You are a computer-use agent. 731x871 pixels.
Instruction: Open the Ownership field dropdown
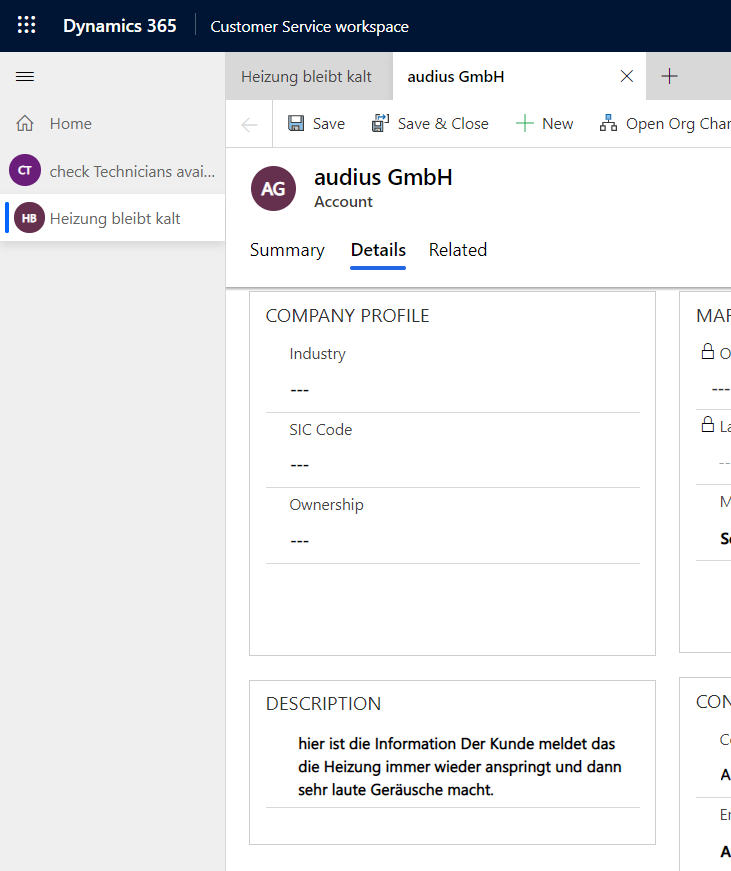452,541
